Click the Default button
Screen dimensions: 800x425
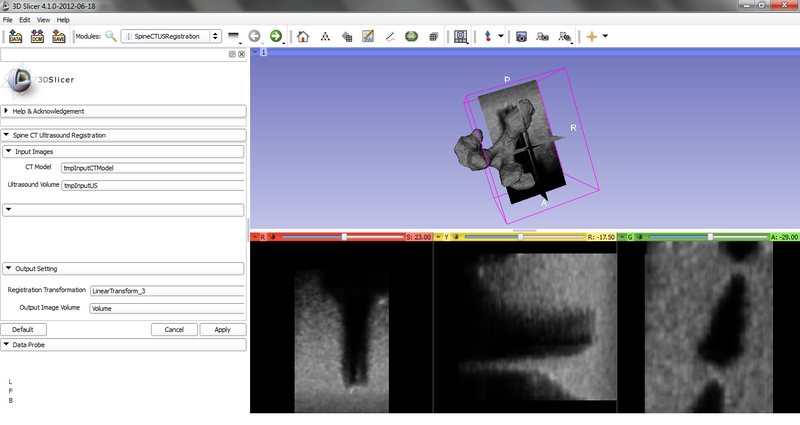coord(23,329)
